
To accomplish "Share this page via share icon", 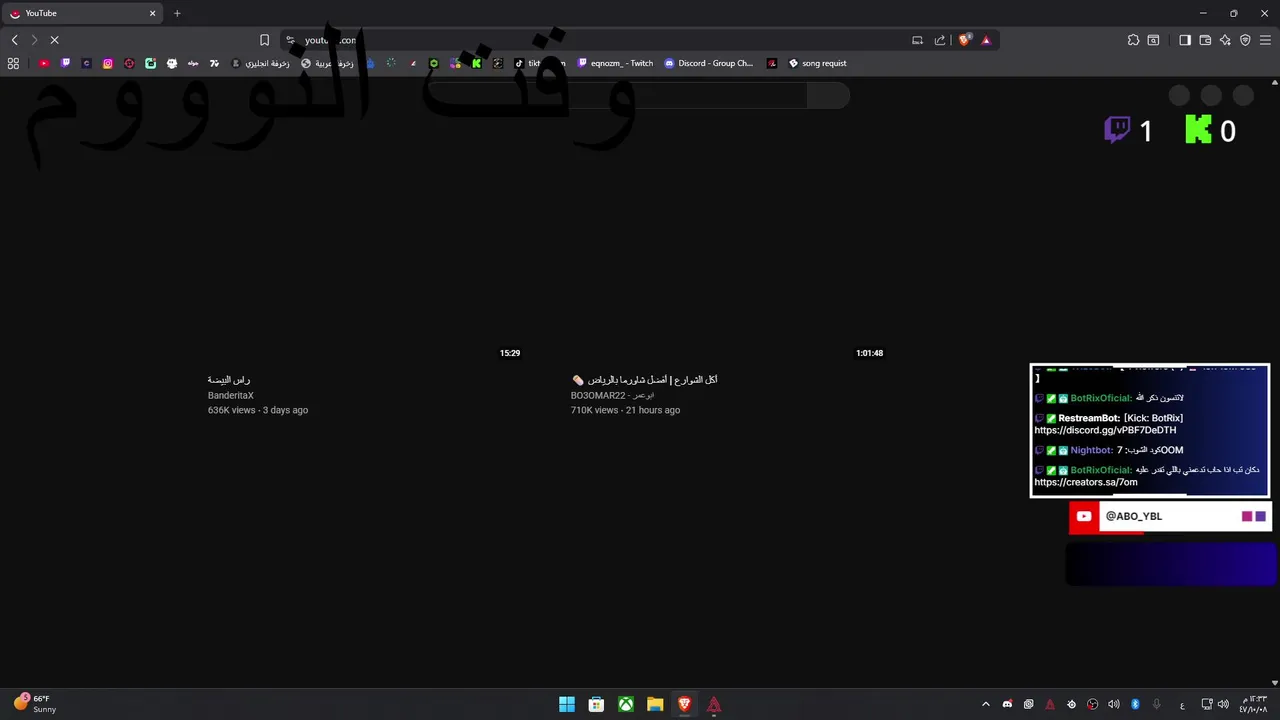I will 940,40.
